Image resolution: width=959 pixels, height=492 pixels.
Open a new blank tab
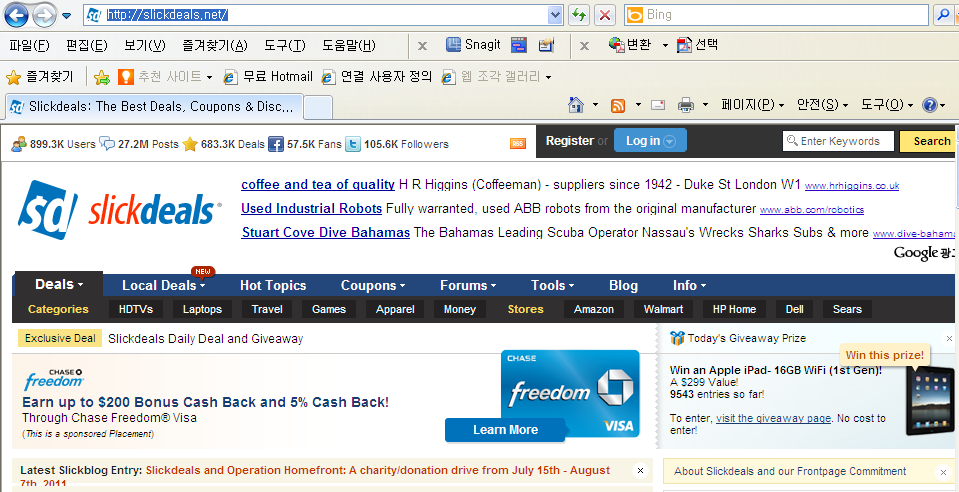click(x=318, y=108)
